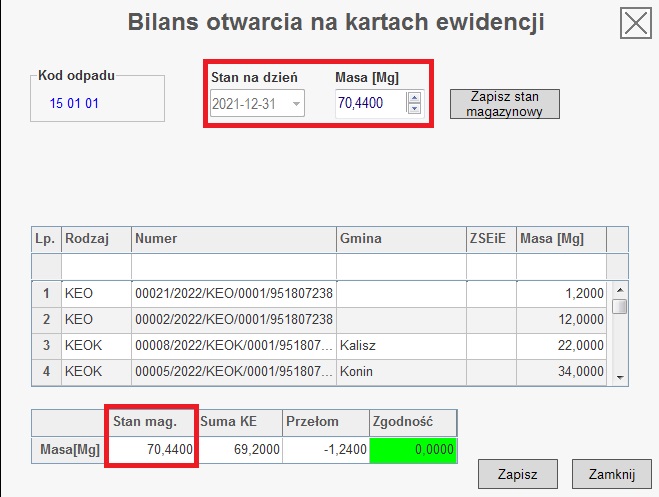The image size is (659, 497).
Task: Click the Gmina column header
Action: tap(400, 240)
